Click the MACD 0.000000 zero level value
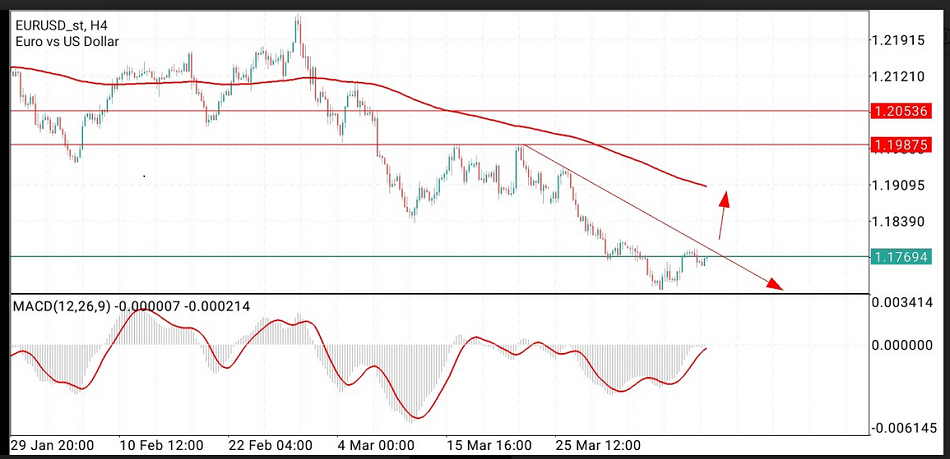The image size is (950, 459). (x=903, y=345)
